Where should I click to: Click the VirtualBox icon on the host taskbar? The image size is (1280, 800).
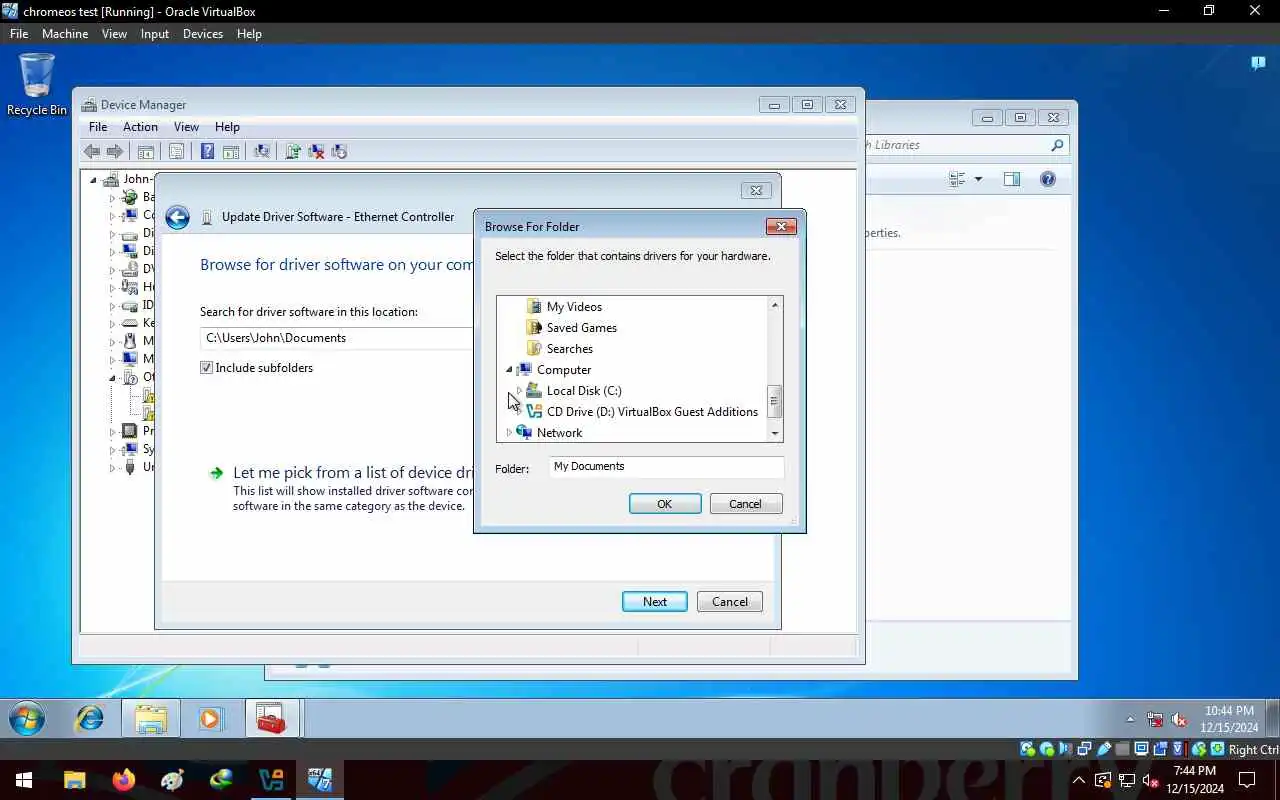click(272, 779)
